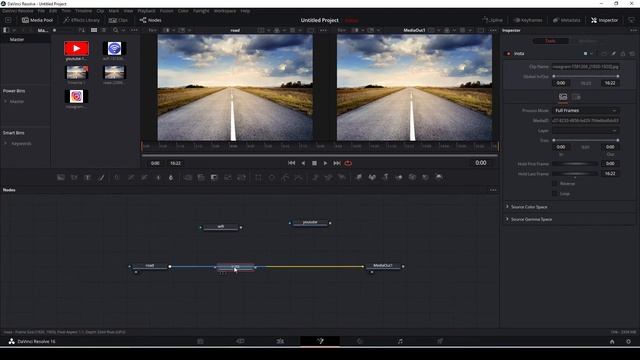Viewport: 640px width, 360px height.
Task: Add a Matte Control node
Action: 214,178
